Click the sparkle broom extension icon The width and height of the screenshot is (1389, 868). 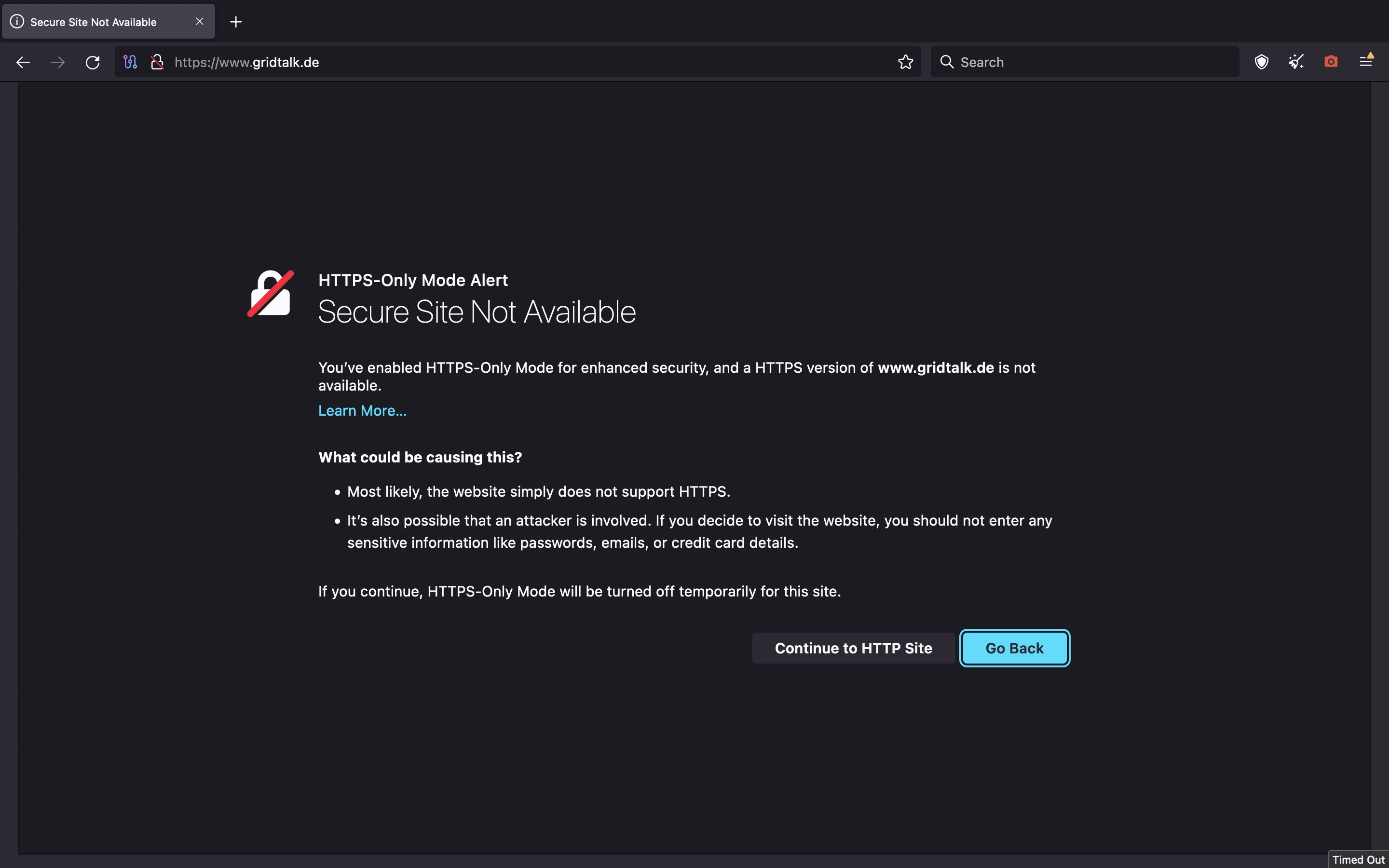[x=1296, y=62]
